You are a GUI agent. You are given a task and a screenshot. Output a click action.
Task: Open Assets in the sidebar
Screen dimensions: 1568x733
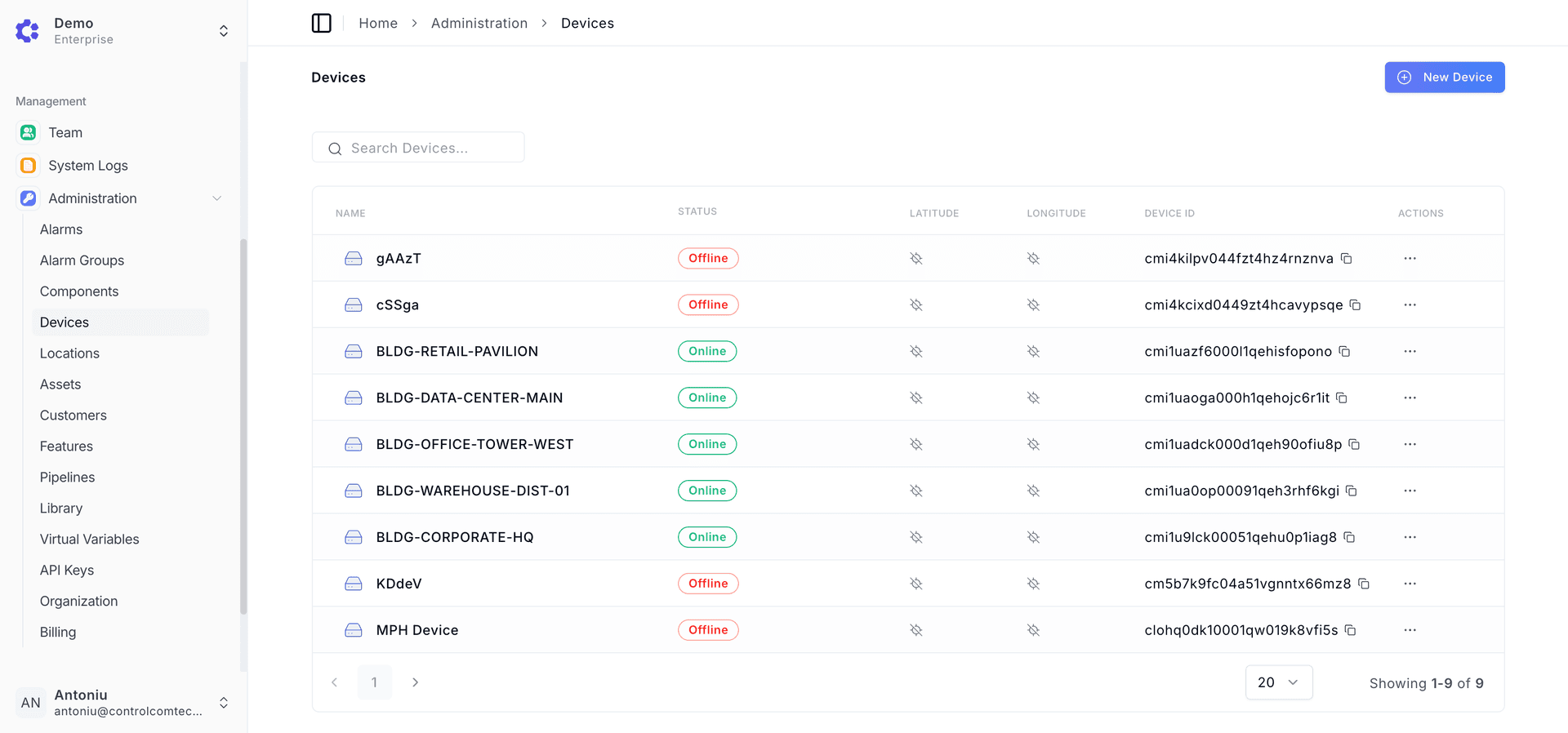tap(60, 384)
